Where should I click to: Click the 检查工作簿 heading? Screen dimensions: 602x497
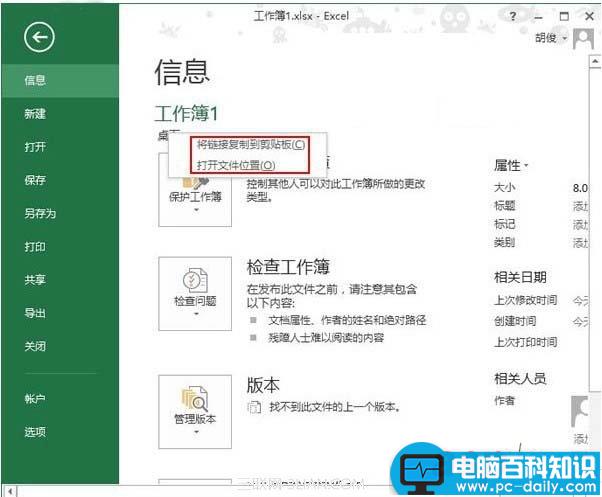288,267
